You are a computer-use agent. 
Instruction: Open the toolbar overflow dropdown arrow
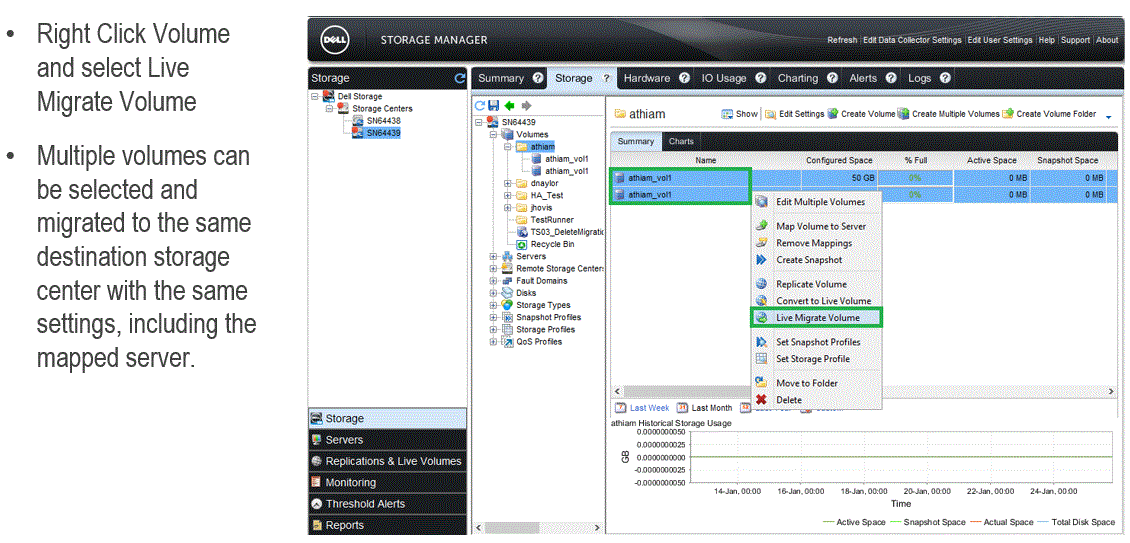[x=1108, y=116]
